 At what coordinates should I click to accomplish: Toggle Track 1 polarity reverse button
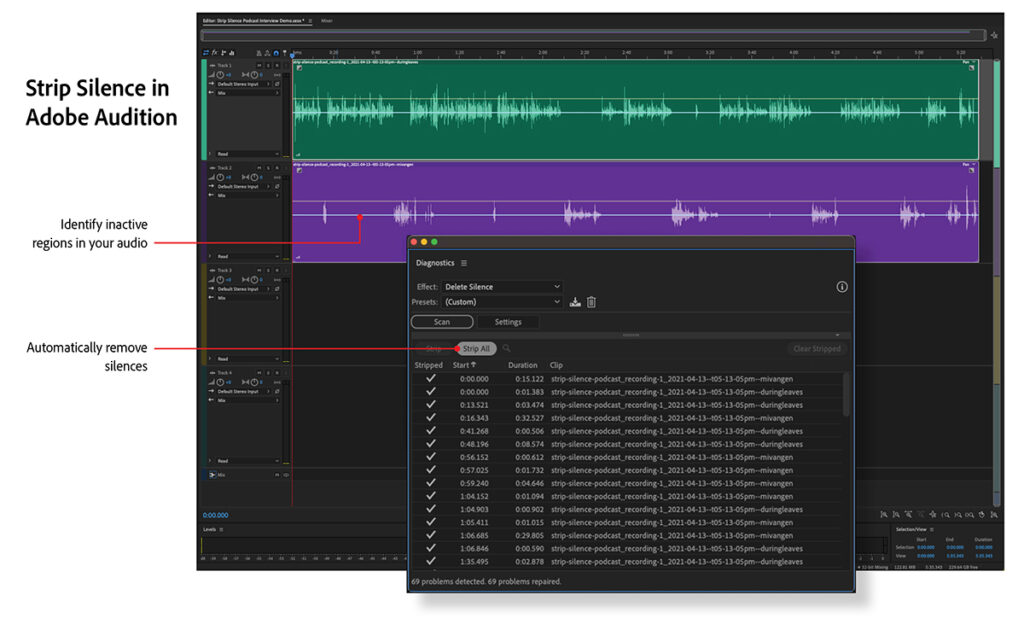(x=277, y=84)
